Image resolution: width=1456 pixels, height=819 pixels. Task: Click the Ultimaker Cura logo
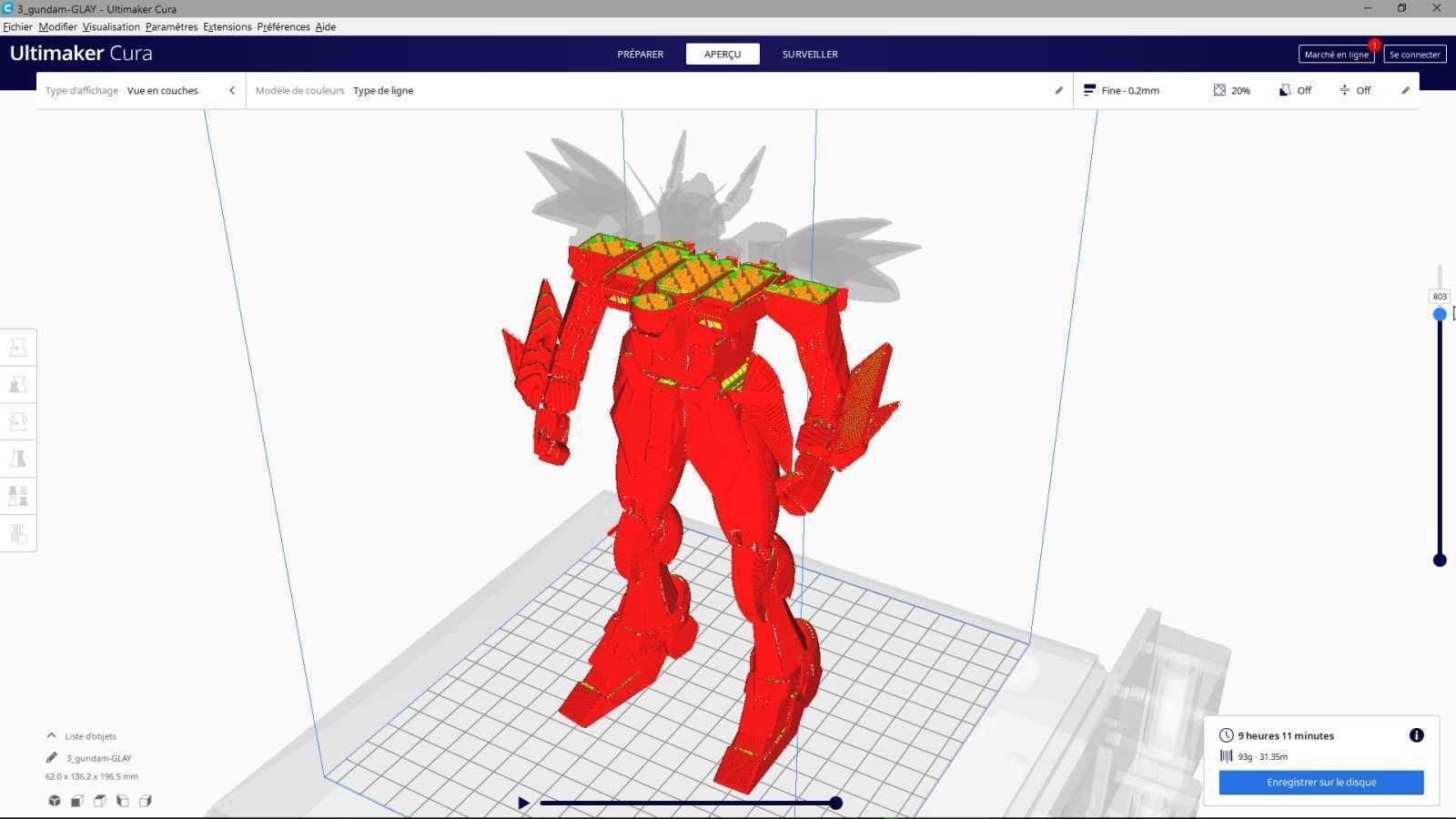click(x=81, y=53)
